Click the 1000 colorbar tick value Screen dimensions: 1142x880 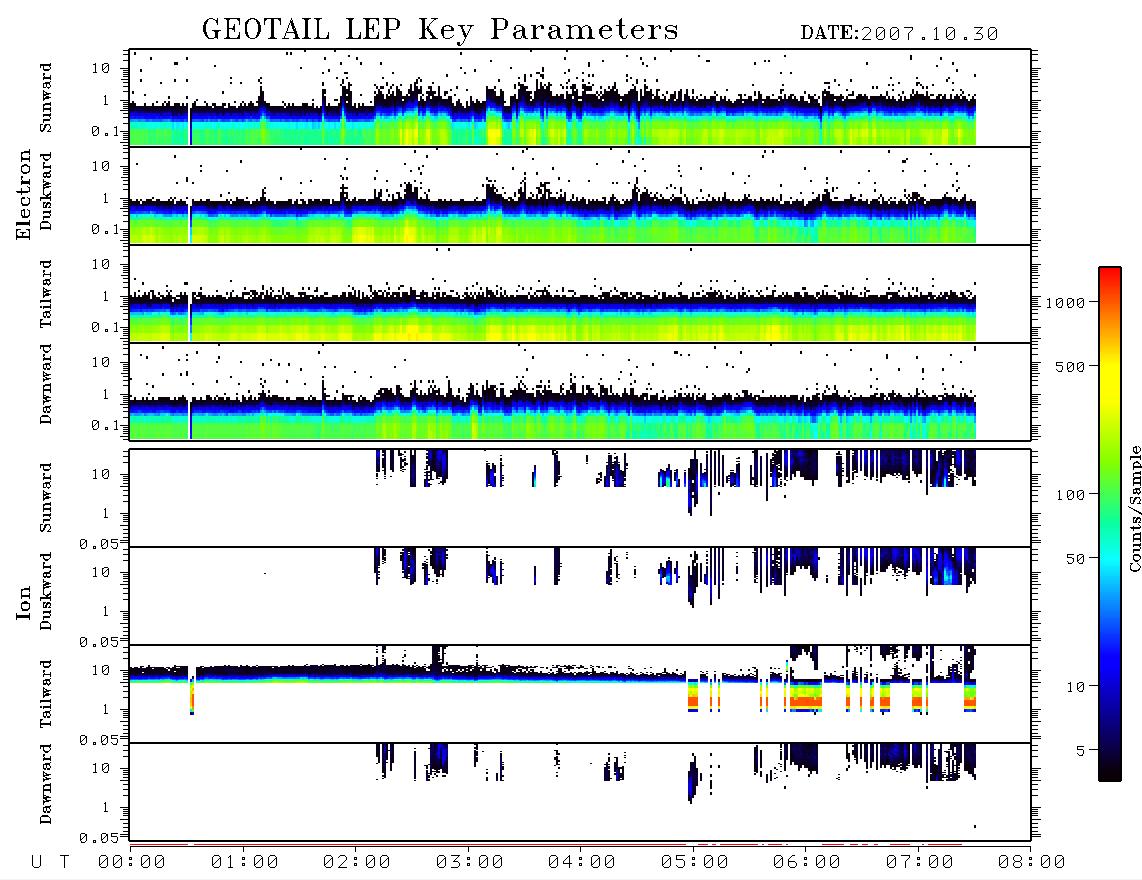1065,302
